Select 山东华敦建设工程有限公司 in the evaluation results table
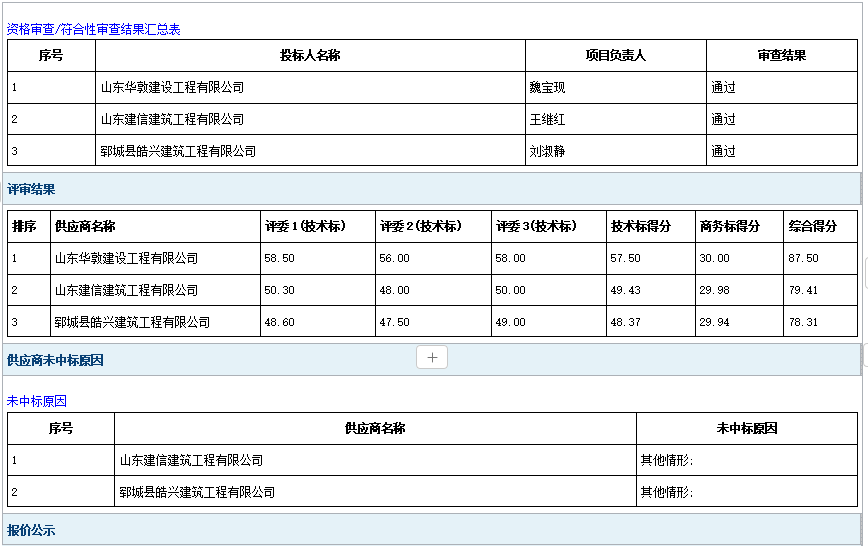The width and height of the screenshot is (868, 549). pos(126,258)
